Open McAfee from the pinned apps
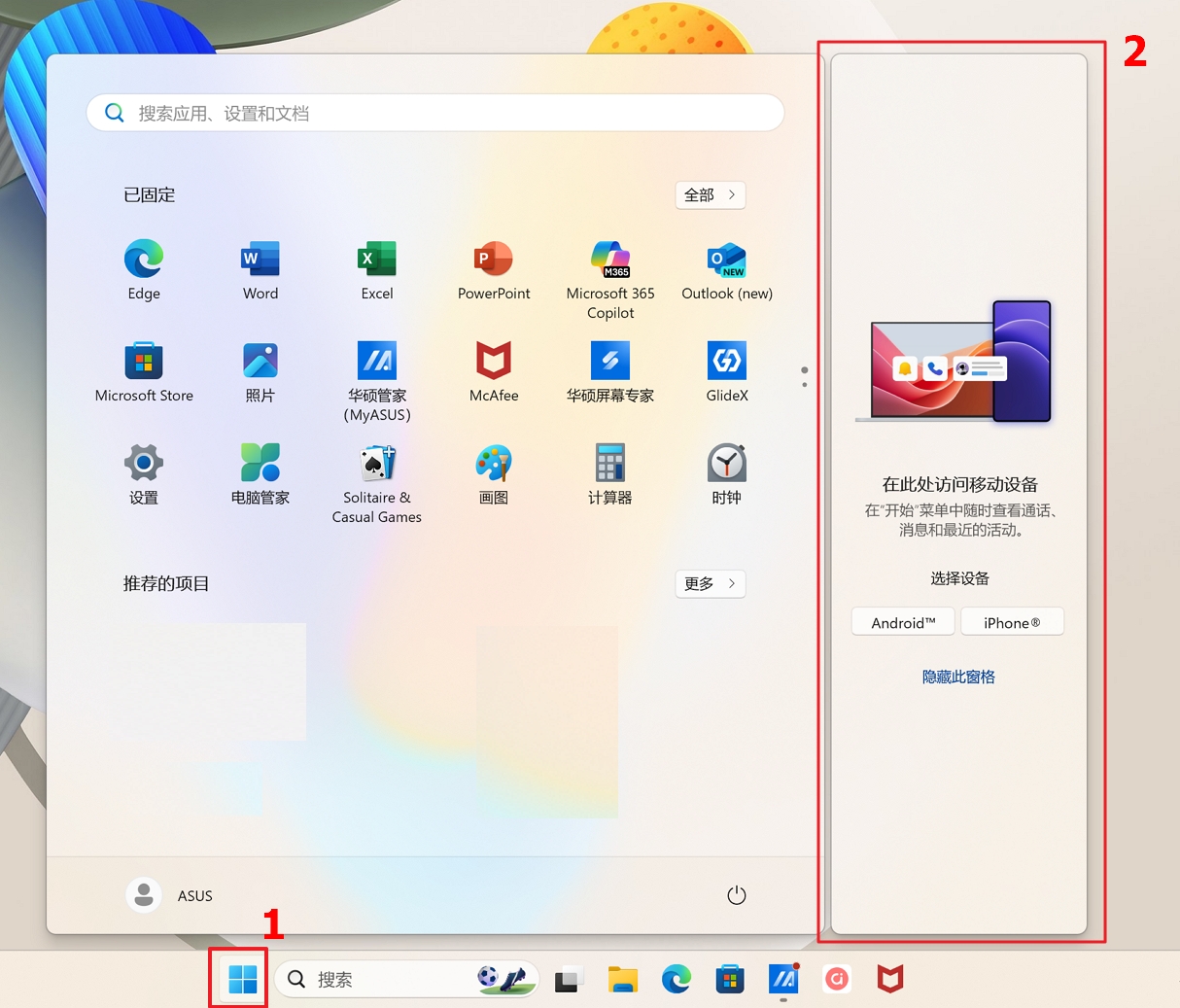The height and width of the screenshot is (1008, 1180). point(494,372)
